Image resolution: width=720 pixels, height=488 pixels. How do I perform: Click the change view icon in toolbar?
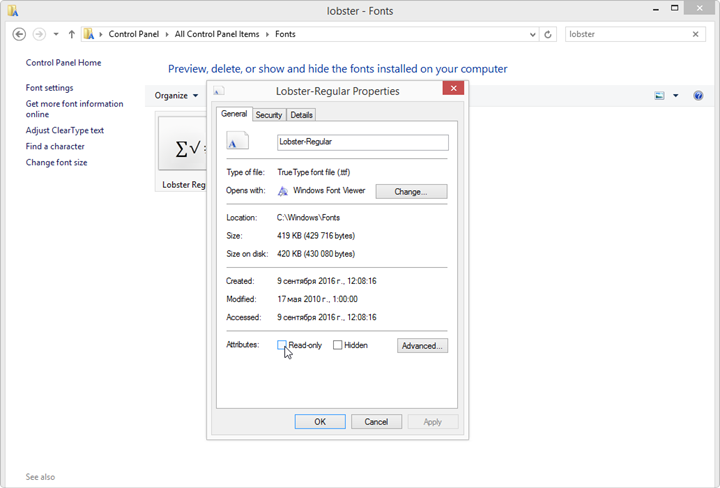660,96
